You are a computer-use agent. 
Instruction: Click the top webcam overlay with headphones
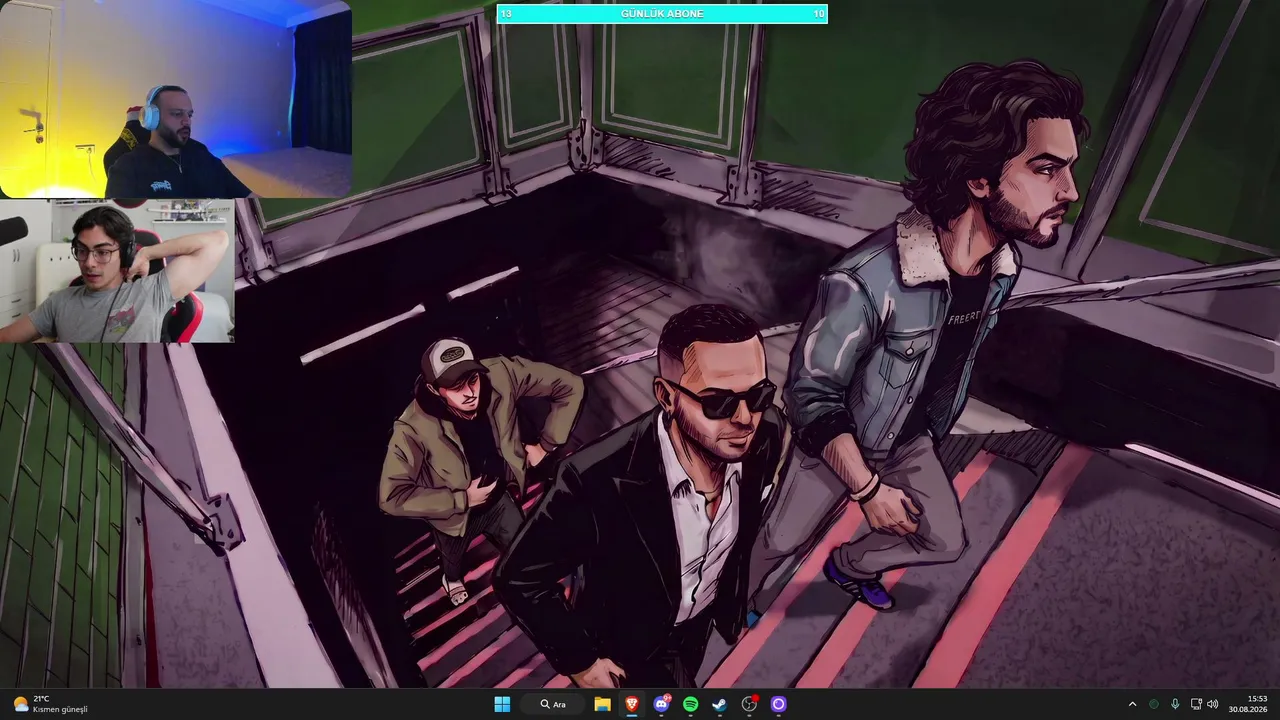[176, 99]
